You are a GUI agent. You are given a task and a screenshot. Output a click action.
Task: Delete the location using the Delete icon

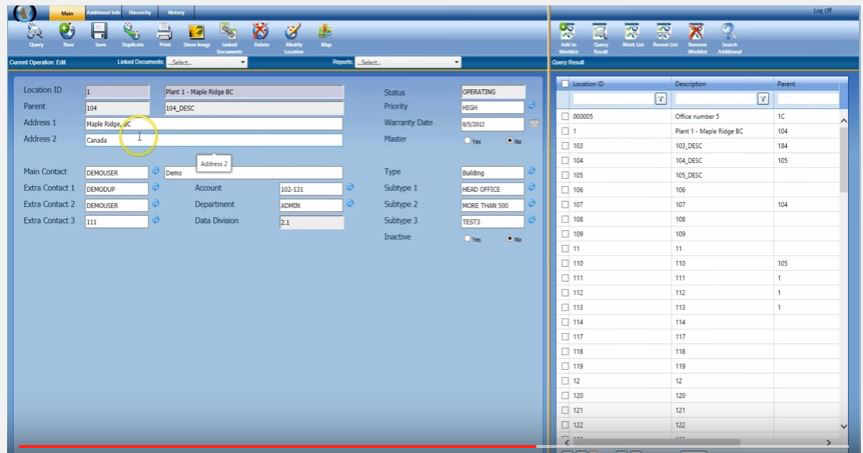pyautogui.click(x=261, y=35)
